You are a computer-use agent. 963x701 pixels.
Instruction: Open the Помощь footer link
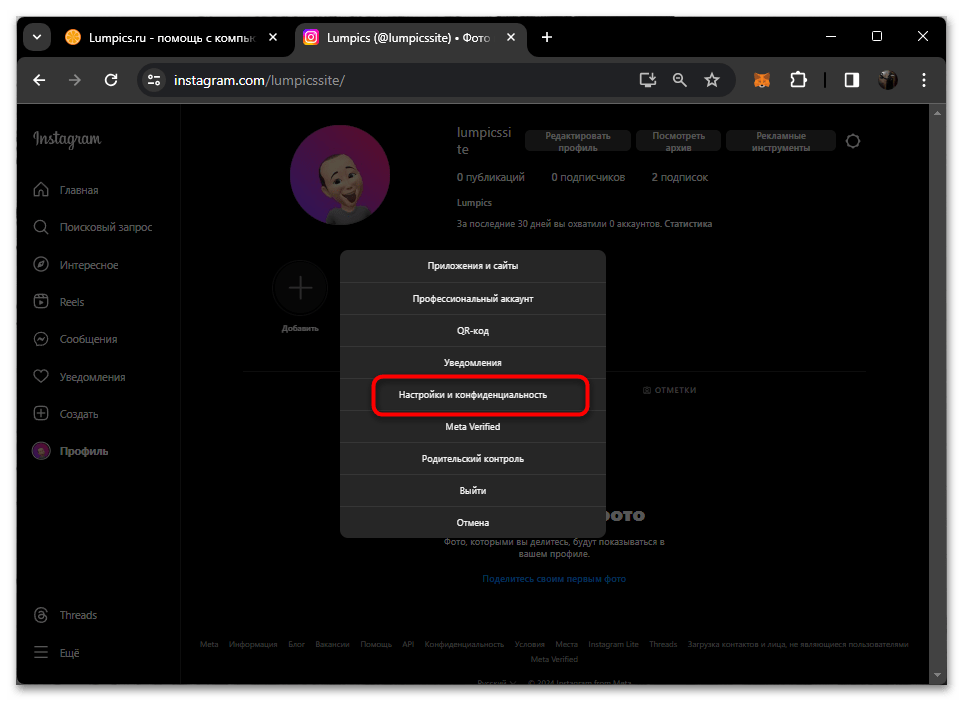point(376,644)
